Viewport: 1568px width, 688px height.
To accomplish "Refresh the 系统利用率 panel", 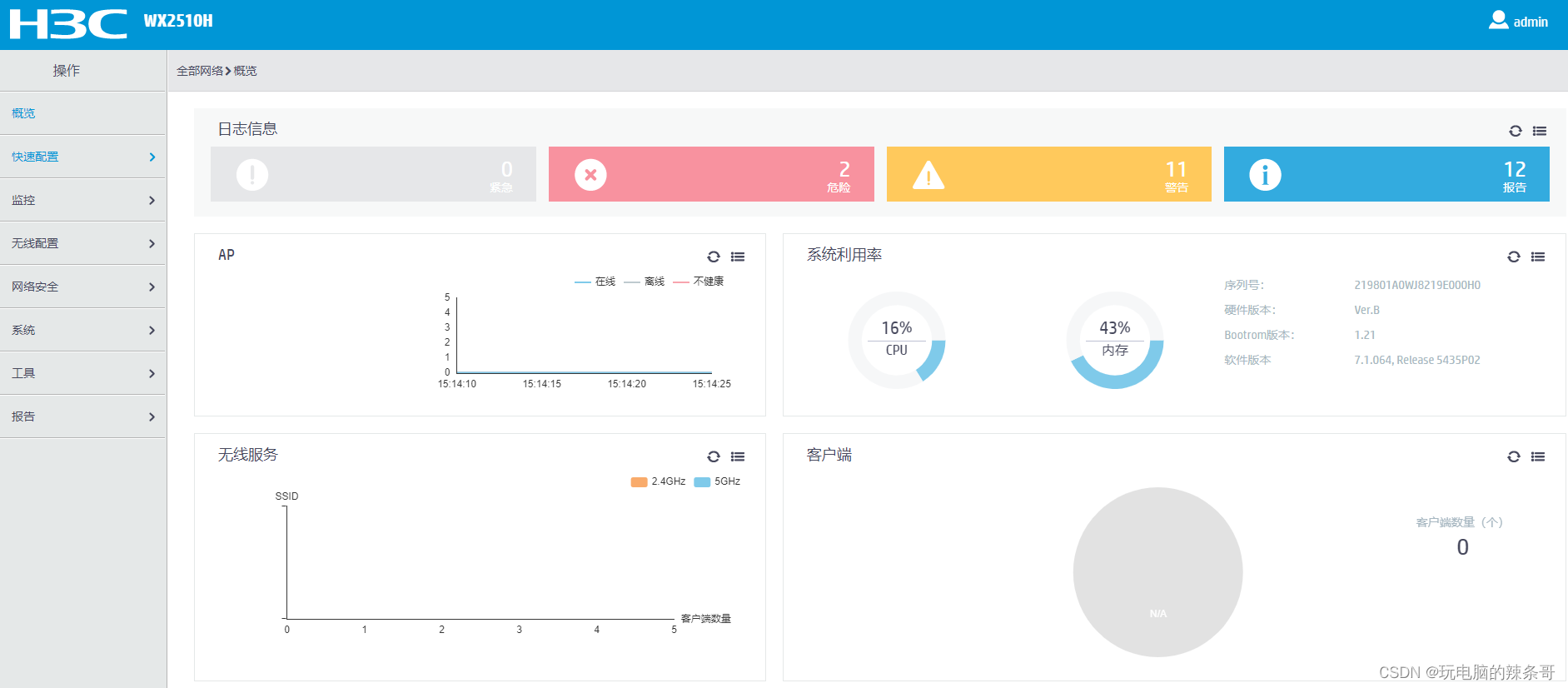I will 1514,257.
